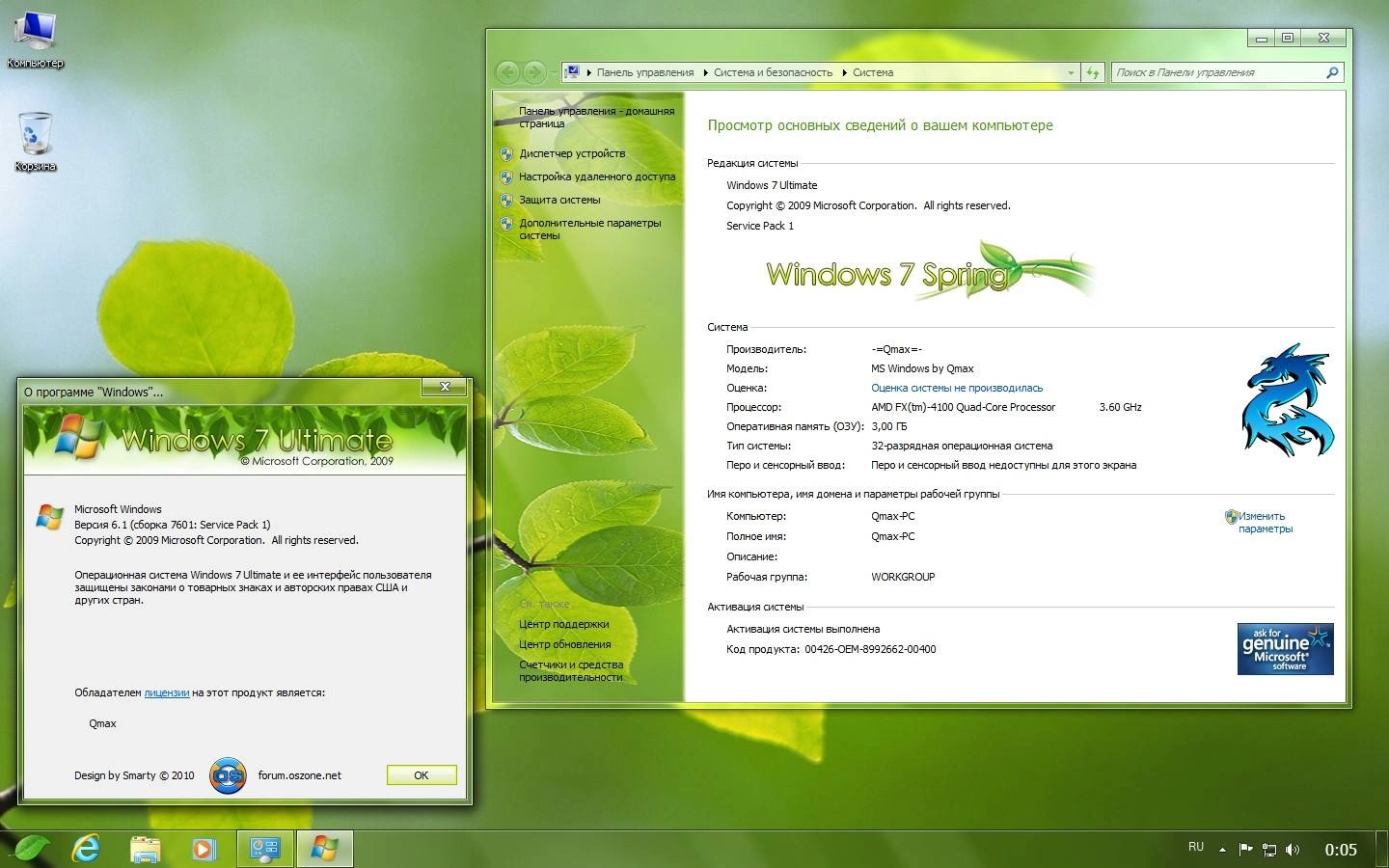
Task: Go to Система и безопасность in breadcrumb
Action: (x=772, y=72)
